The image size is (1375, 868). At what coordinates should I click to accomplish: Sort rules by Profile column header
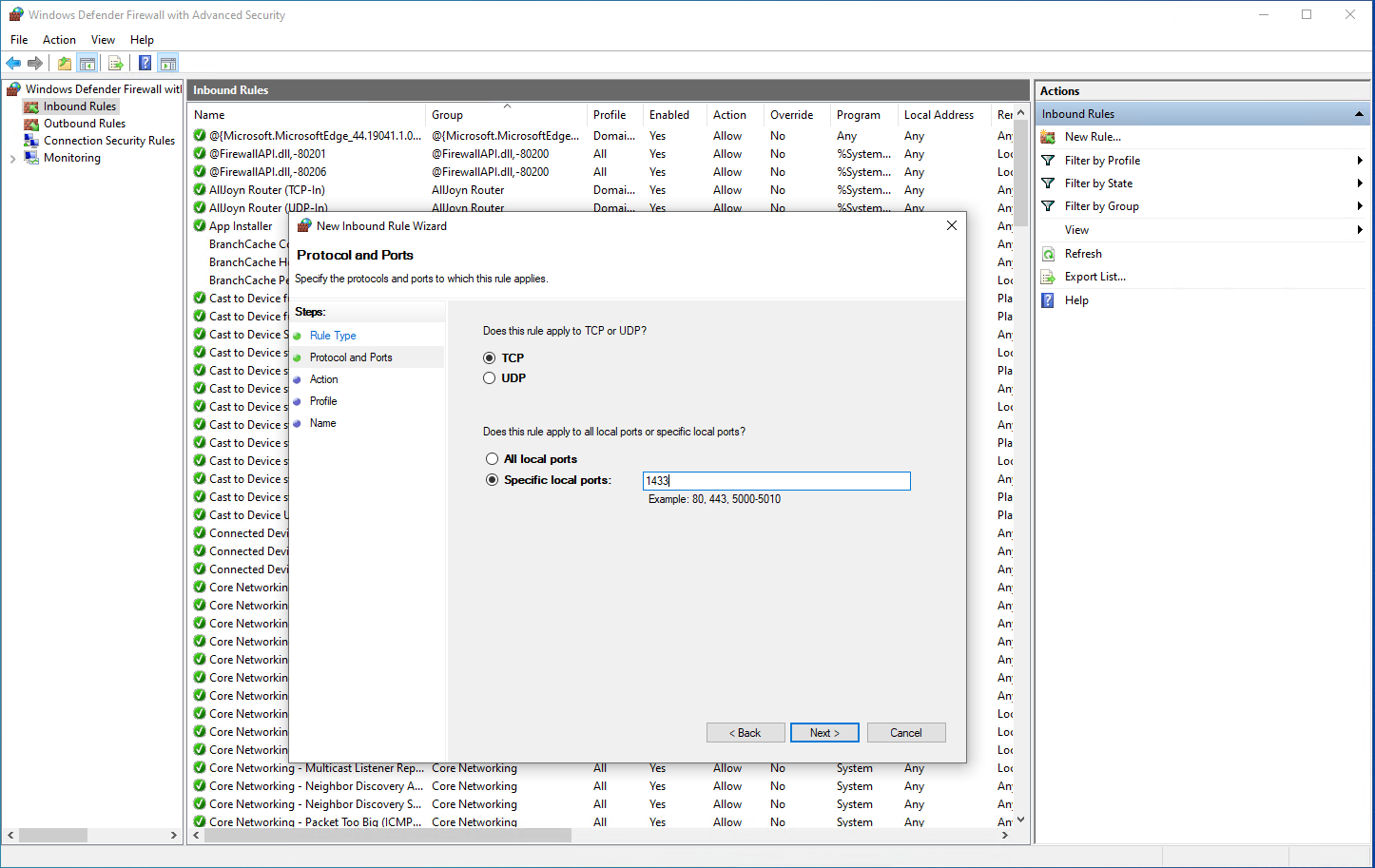click(610, 115)
